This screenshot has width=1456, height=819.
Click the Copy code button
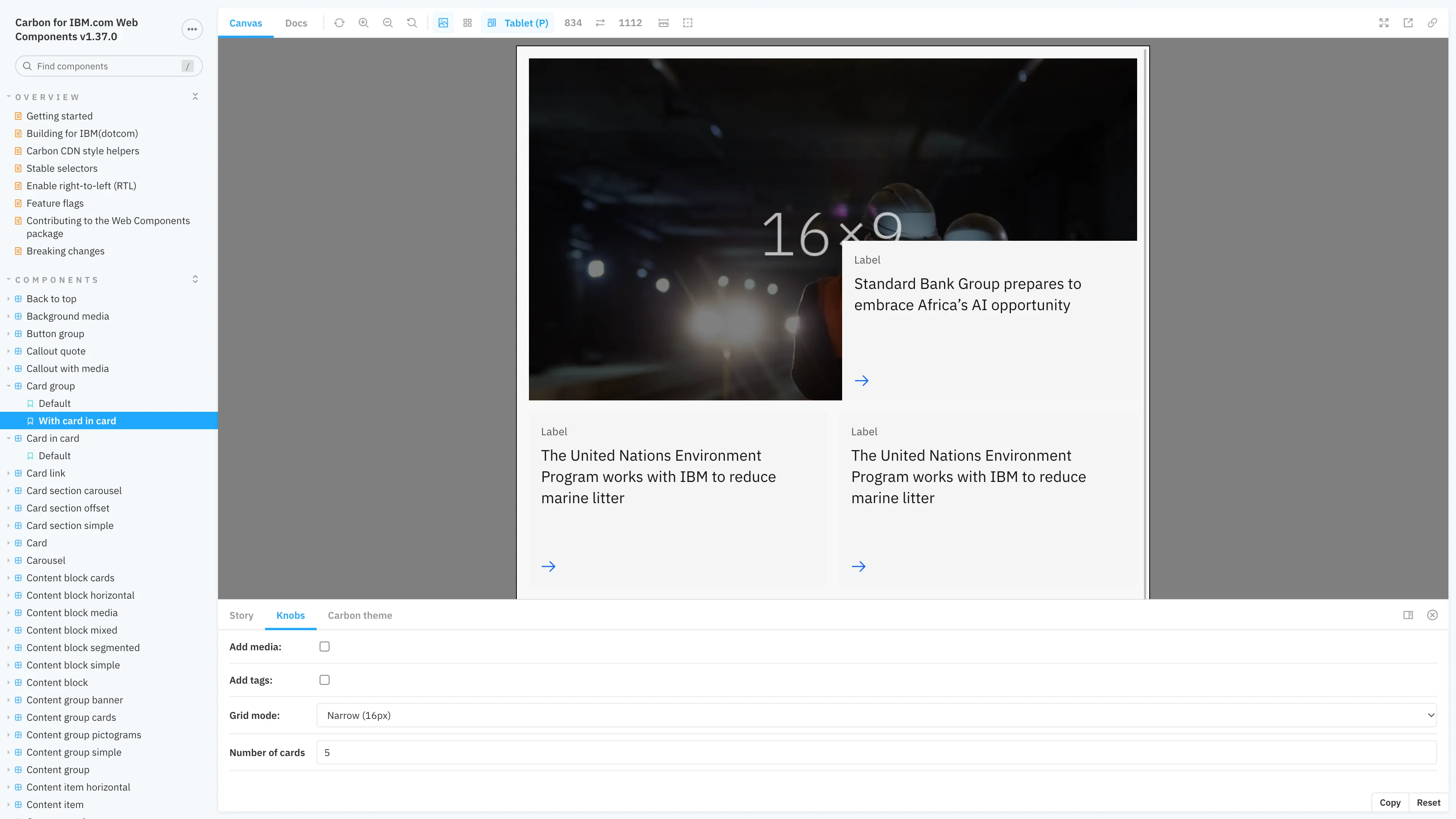1390,802
